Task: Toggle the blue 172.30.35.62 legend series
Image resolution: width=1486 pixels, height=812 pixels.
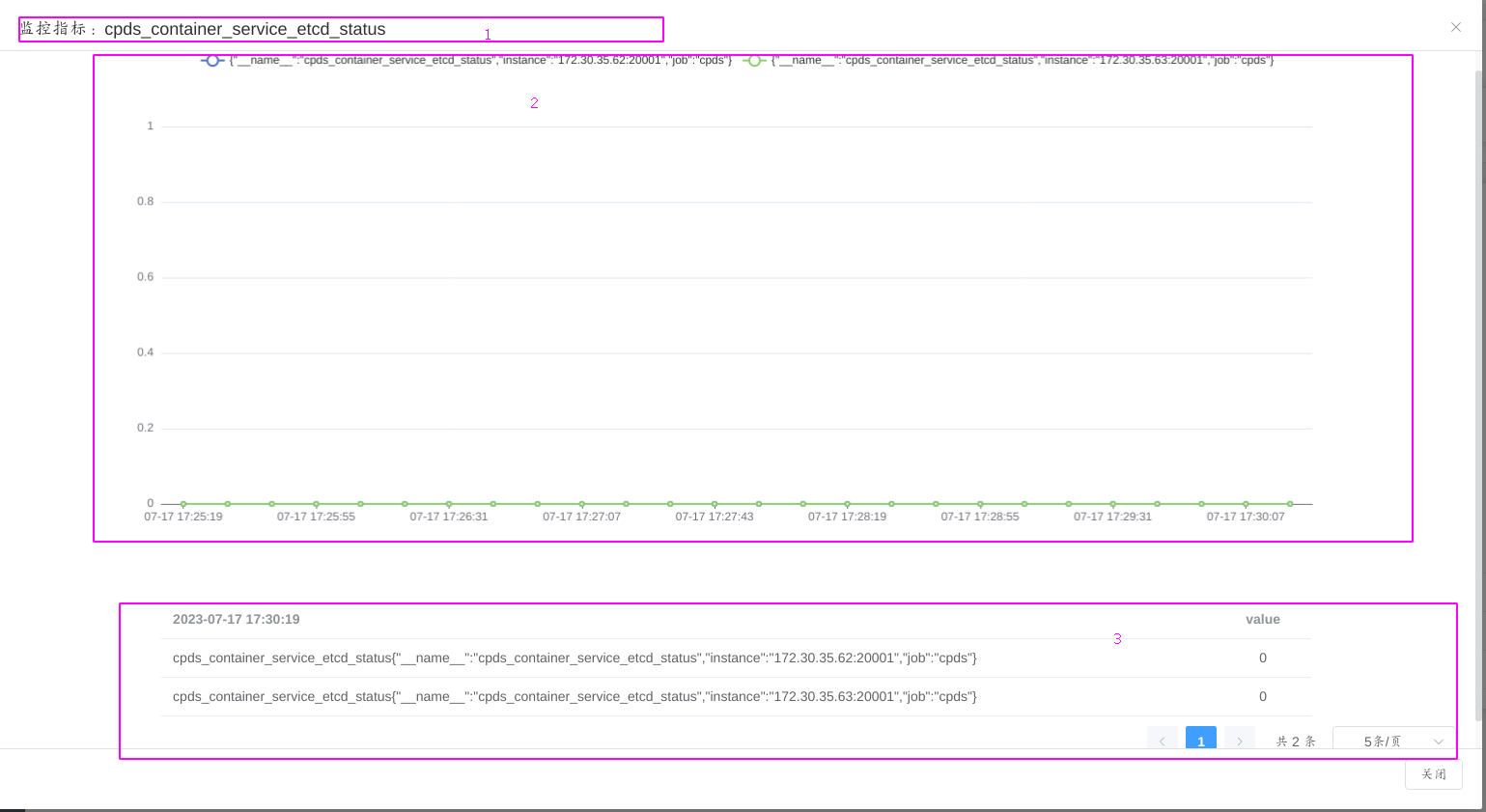Action: point(212,61)
